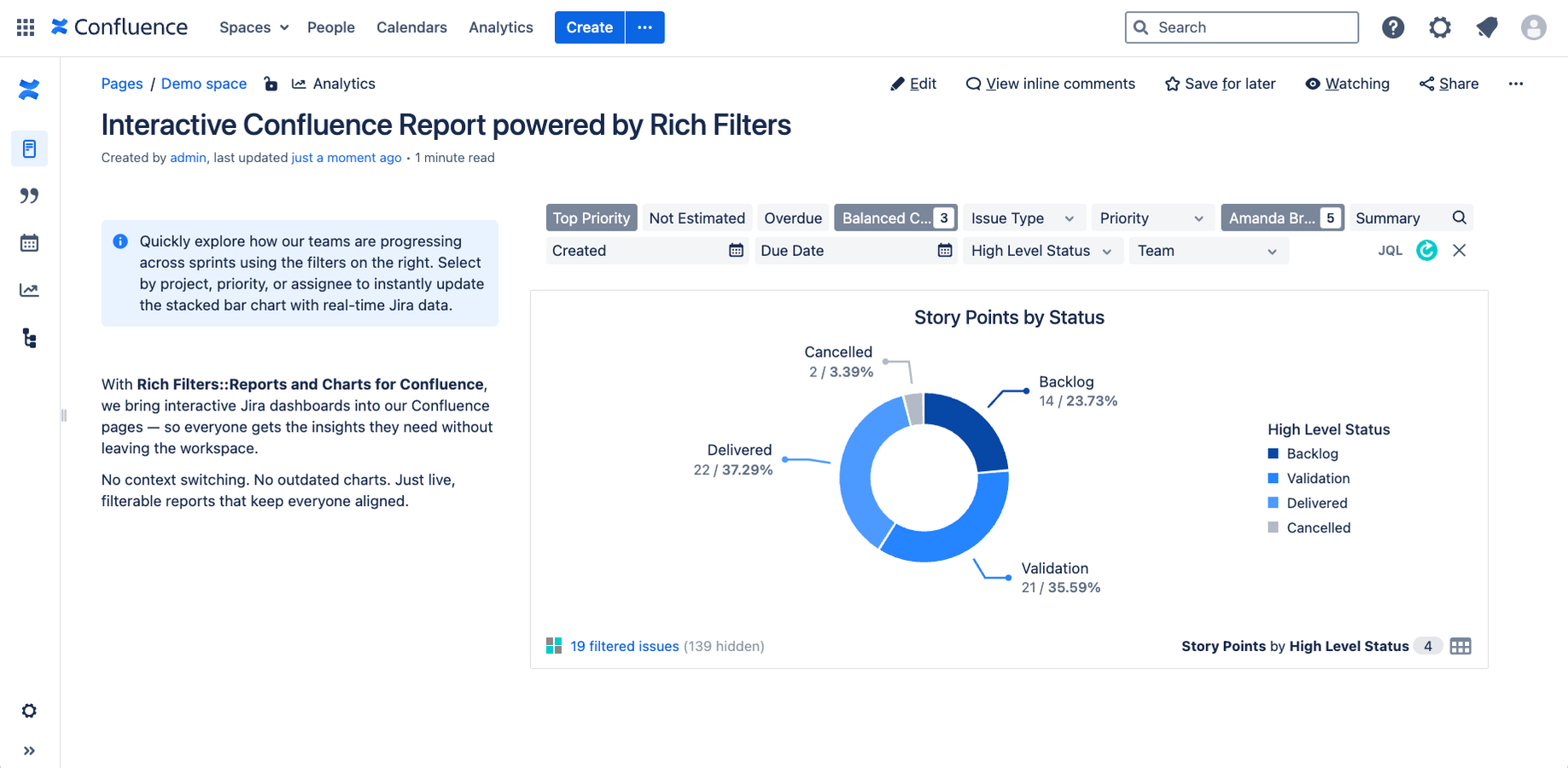
Task: Toggle the Overdue quick filter
Action: point(793,218)
